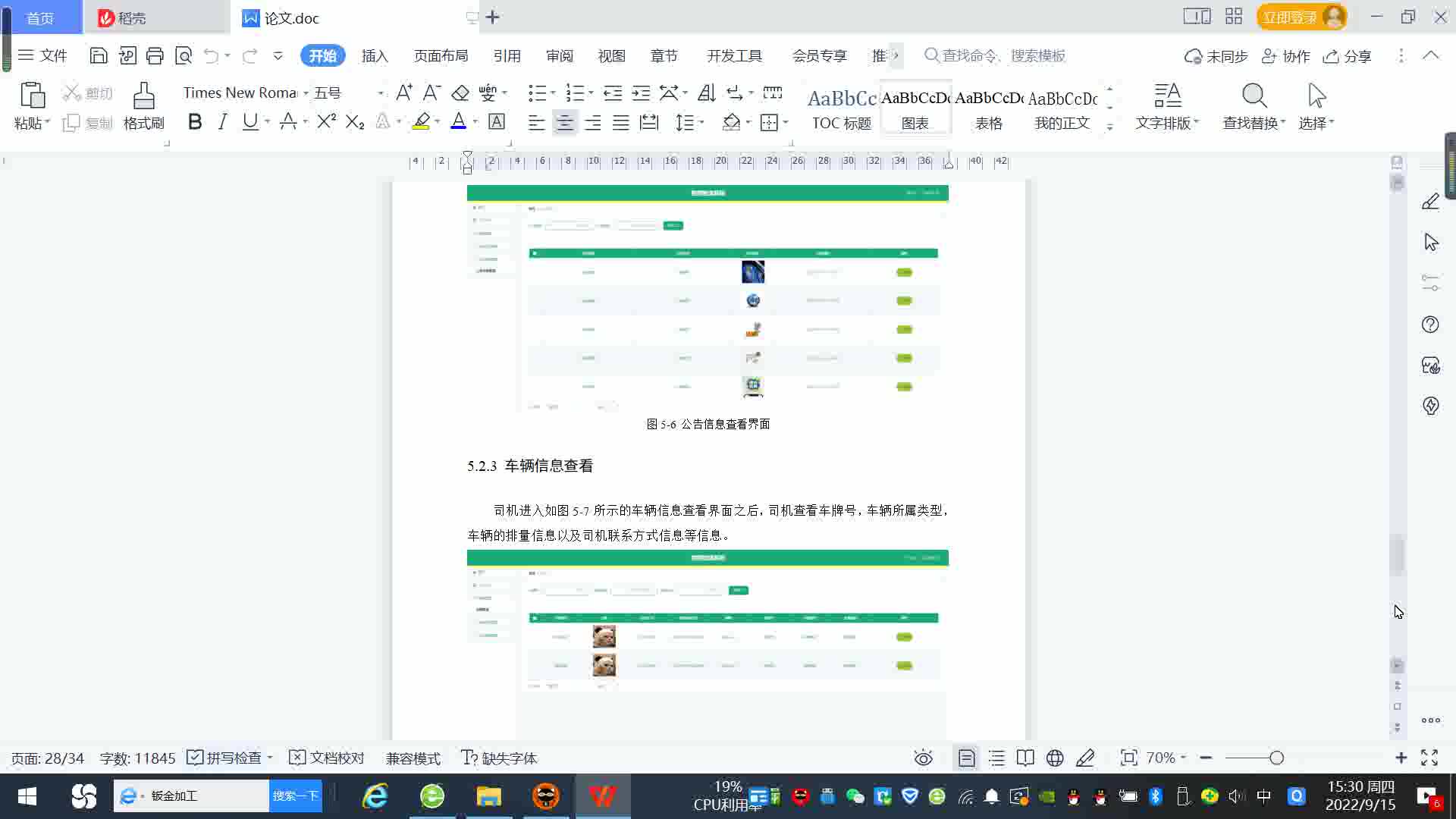
Task: Click the Format Painter (格式刷) icon
Action: point(143,97)
